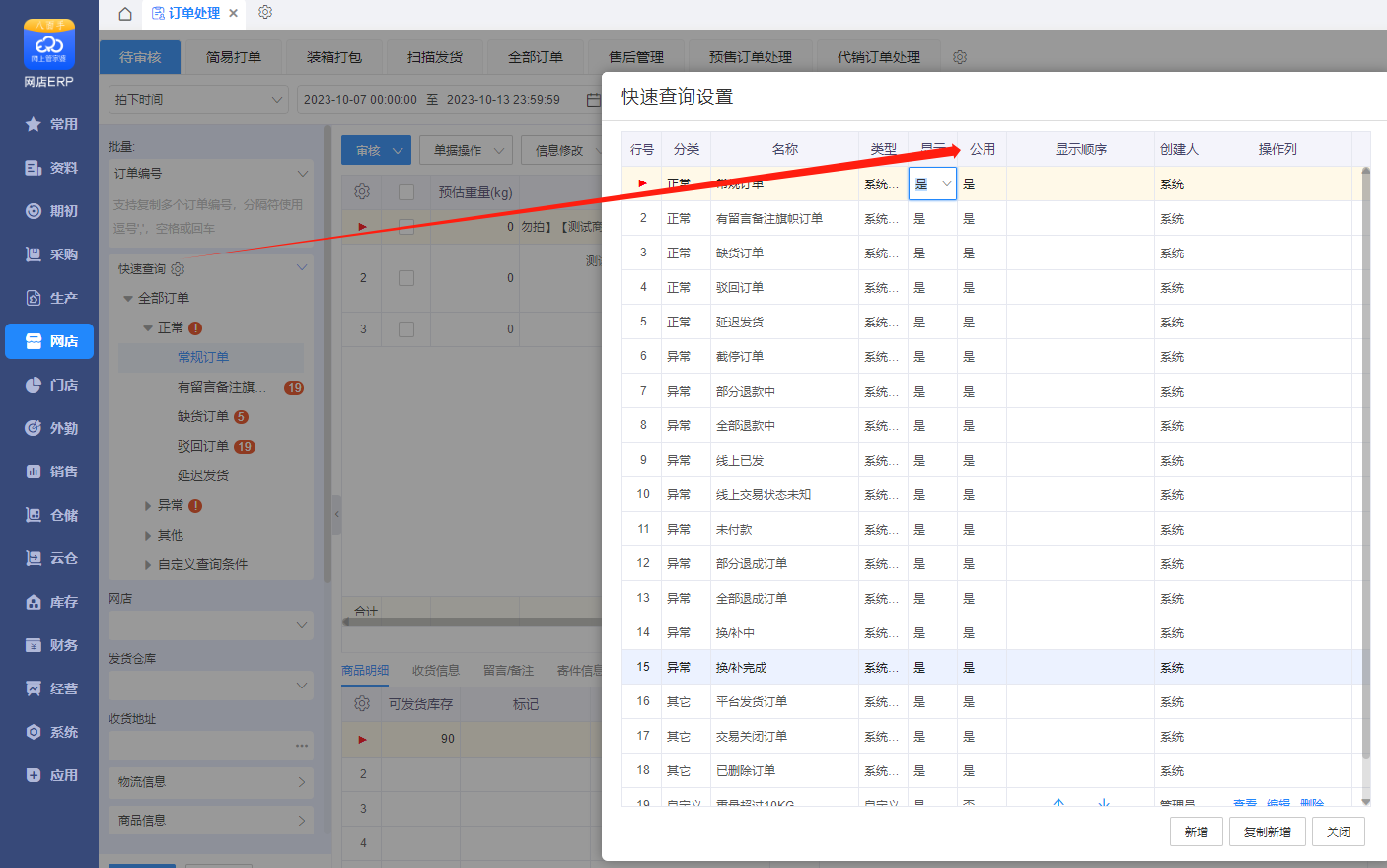Open the 仓储 warehousing module

coord(49,515)
